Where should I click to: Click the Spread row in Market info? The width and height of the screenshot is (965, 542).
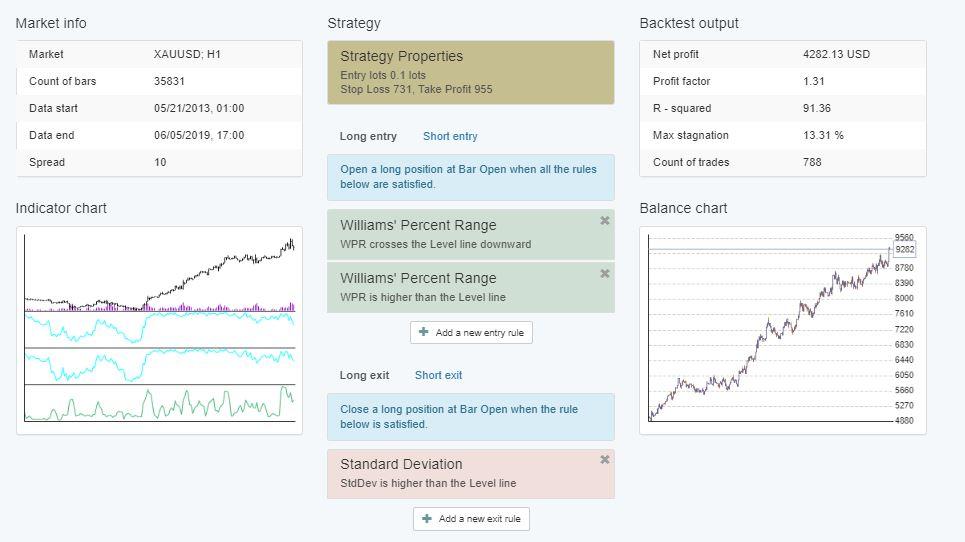(159, 162)
